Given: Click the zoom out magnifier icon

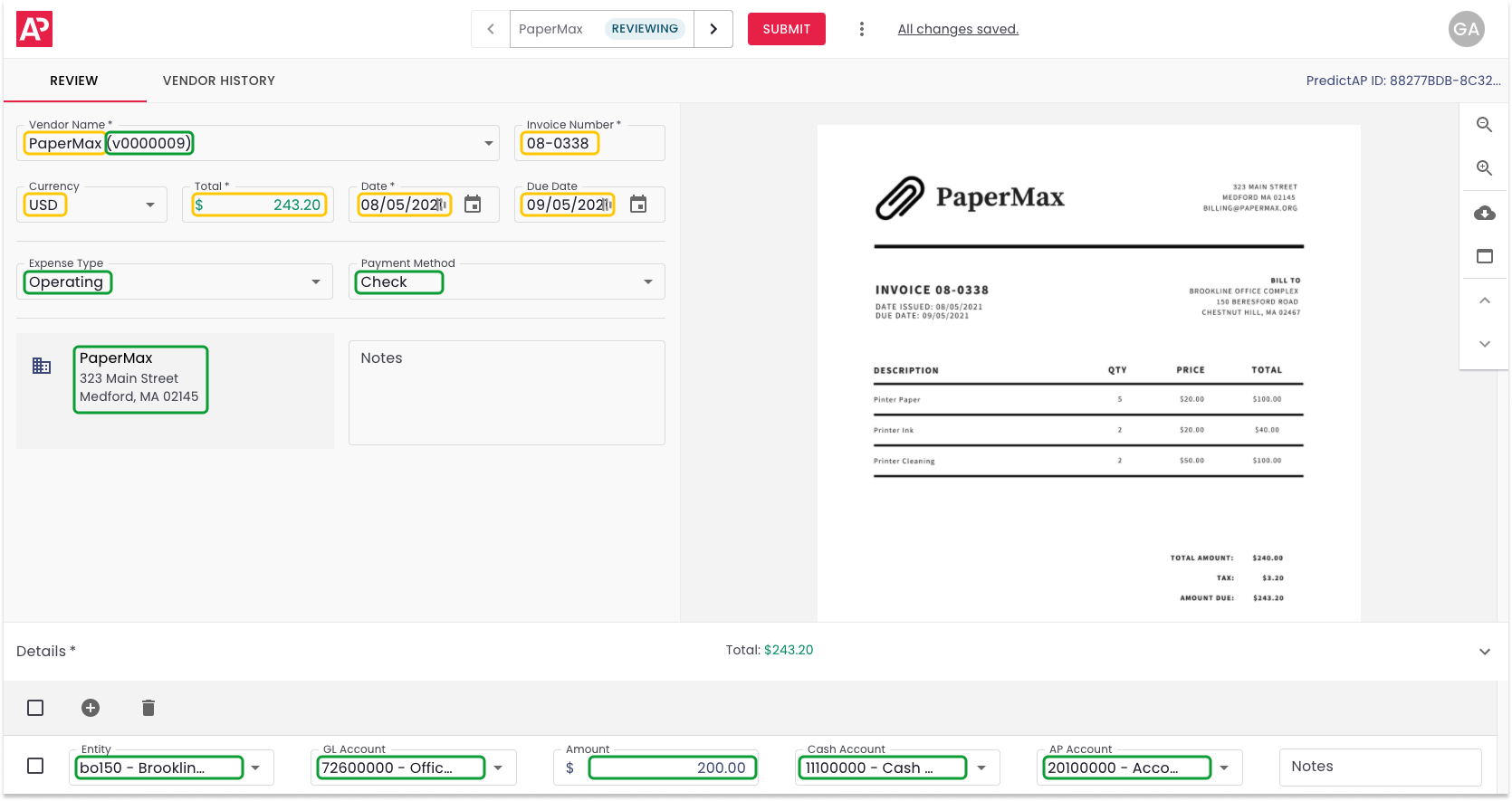Looking at the screenshot, I should pyautogui.click(x=1484, y=125).
